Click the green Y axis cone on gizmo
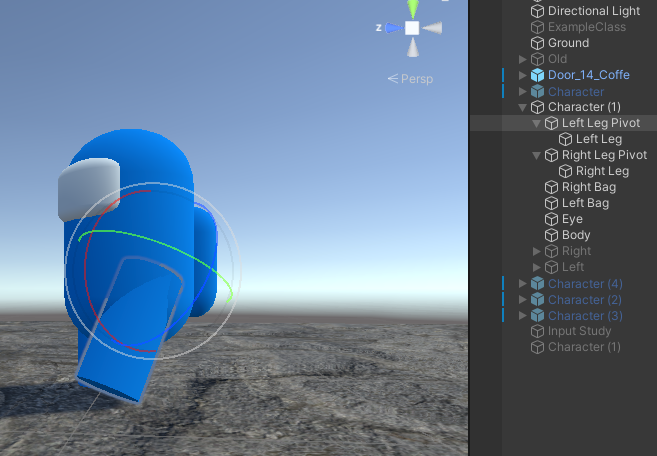The image size is (657, 456). coord(413,8)
